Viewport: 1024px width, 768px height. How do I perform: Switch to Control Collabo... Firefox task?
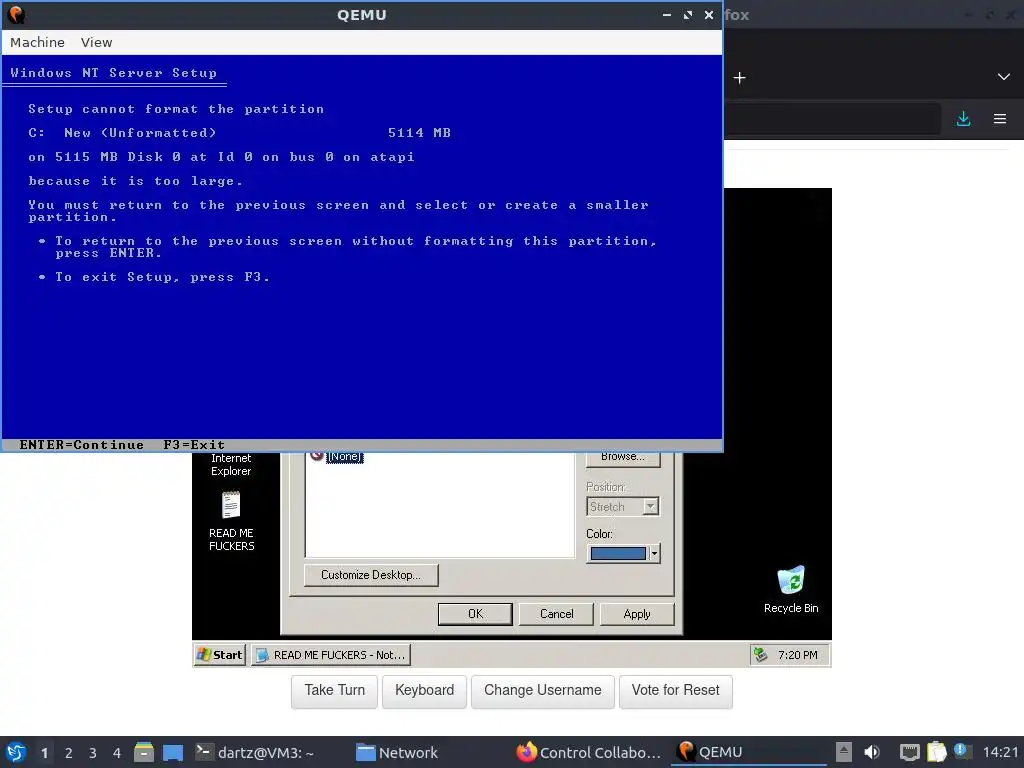[x=590, y=752]
